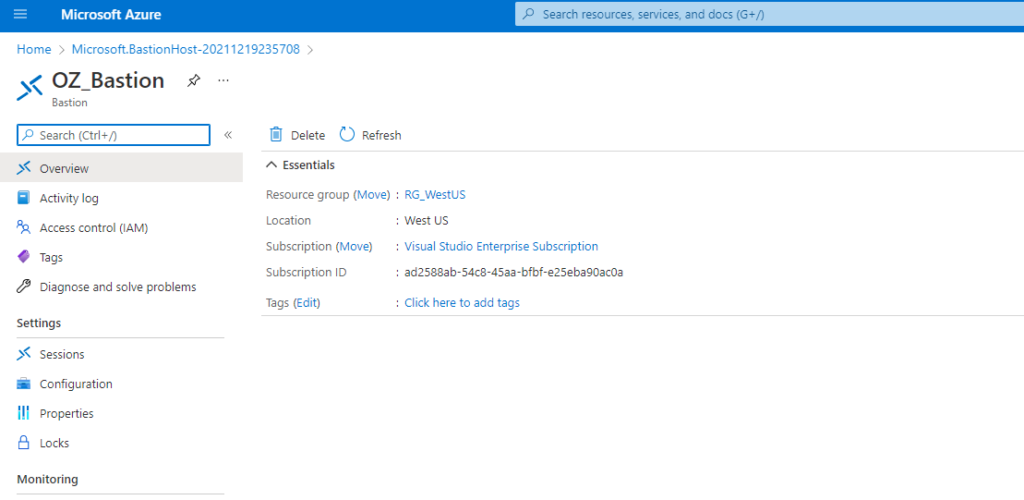Open the RG_WestUS resource group link

pyautogui.click(x=435, y=195)
